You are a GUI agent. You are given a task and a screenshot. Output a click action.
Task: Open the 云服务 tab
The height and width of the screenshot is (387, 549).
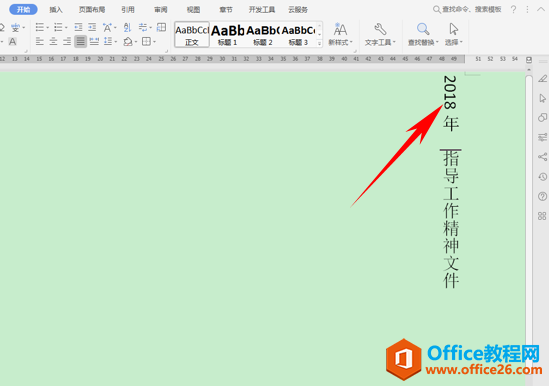(298, 9)
